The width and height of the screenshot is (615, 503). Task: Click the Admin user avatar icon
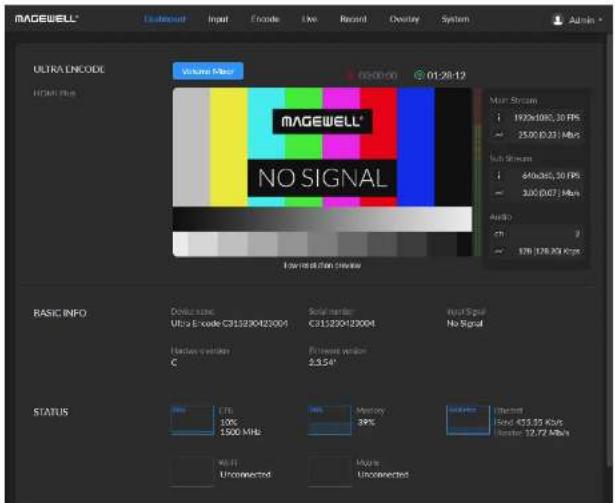(557, 20)
